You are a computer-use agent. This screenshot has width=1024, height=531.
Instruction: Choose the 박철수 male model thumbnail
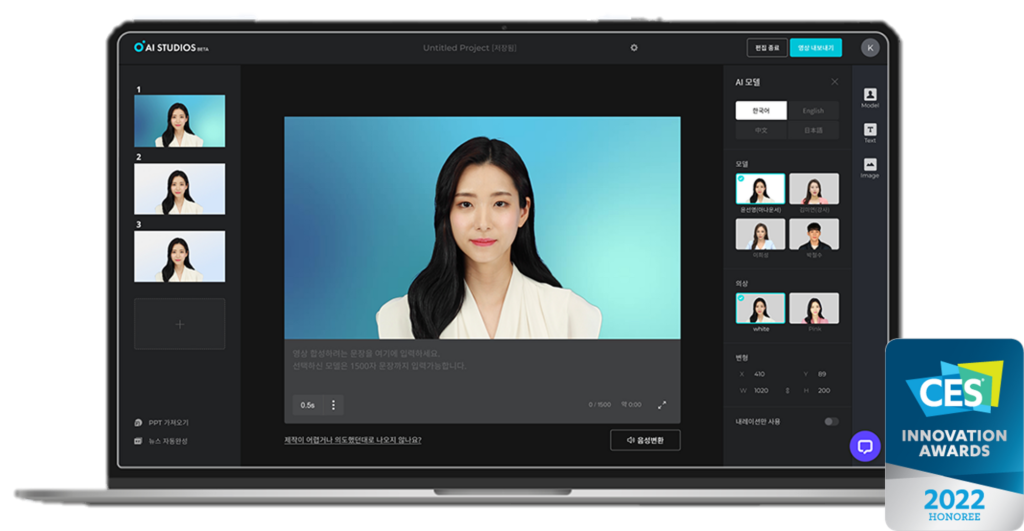pyautogui.click(x=814, y=234)
